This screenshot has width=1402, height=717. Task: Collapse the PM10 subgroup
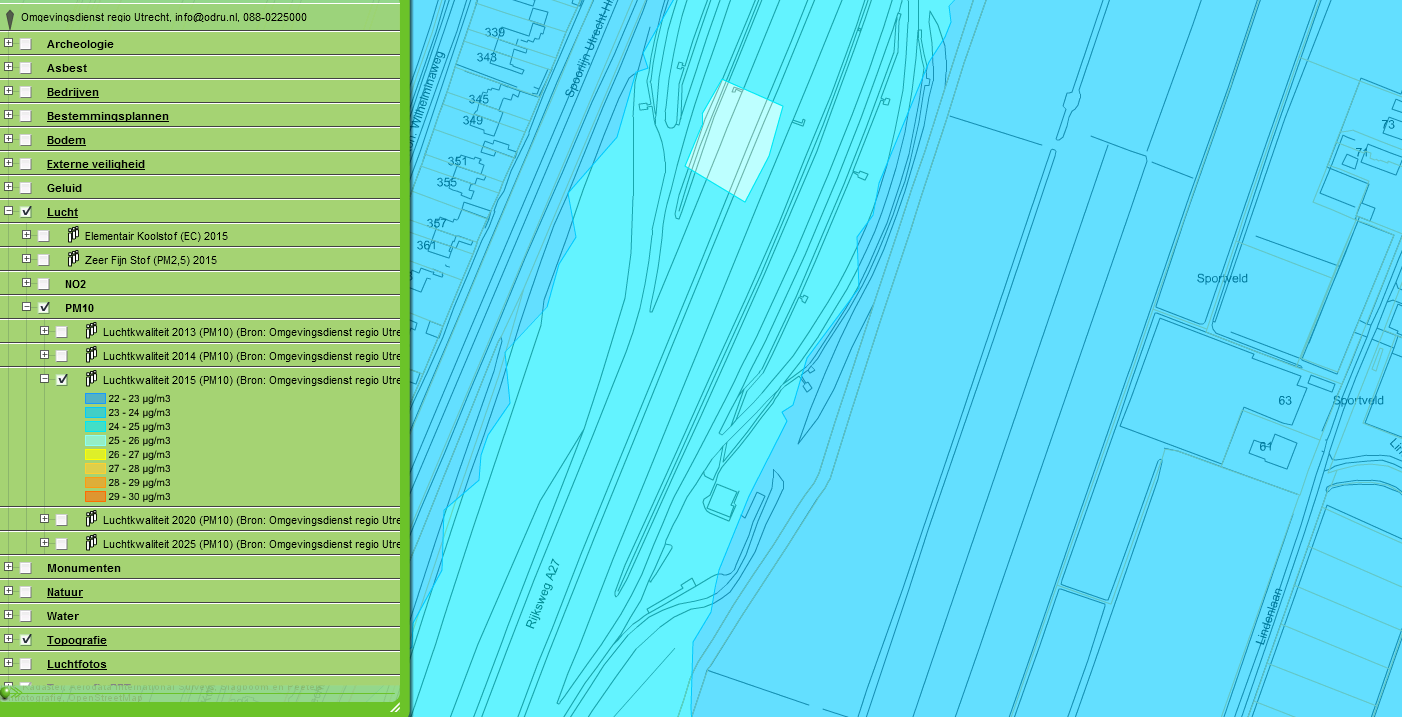26,307
